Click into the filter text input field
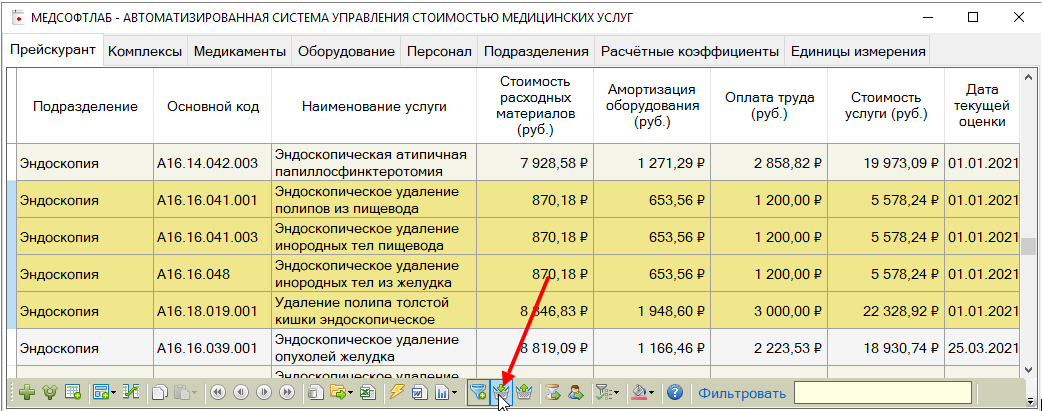This screenshot has height=411, width=1042. coord(883,393)
